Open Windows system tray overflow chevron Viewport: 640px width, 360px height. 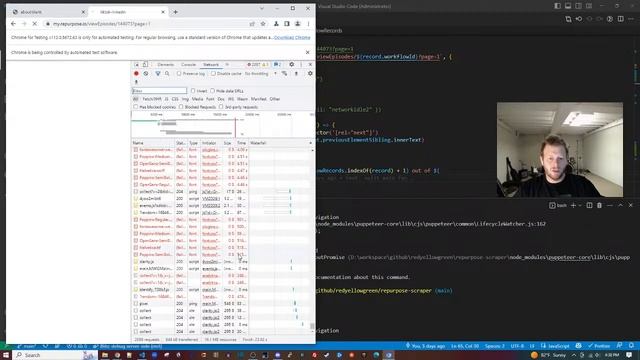(574, 355)
